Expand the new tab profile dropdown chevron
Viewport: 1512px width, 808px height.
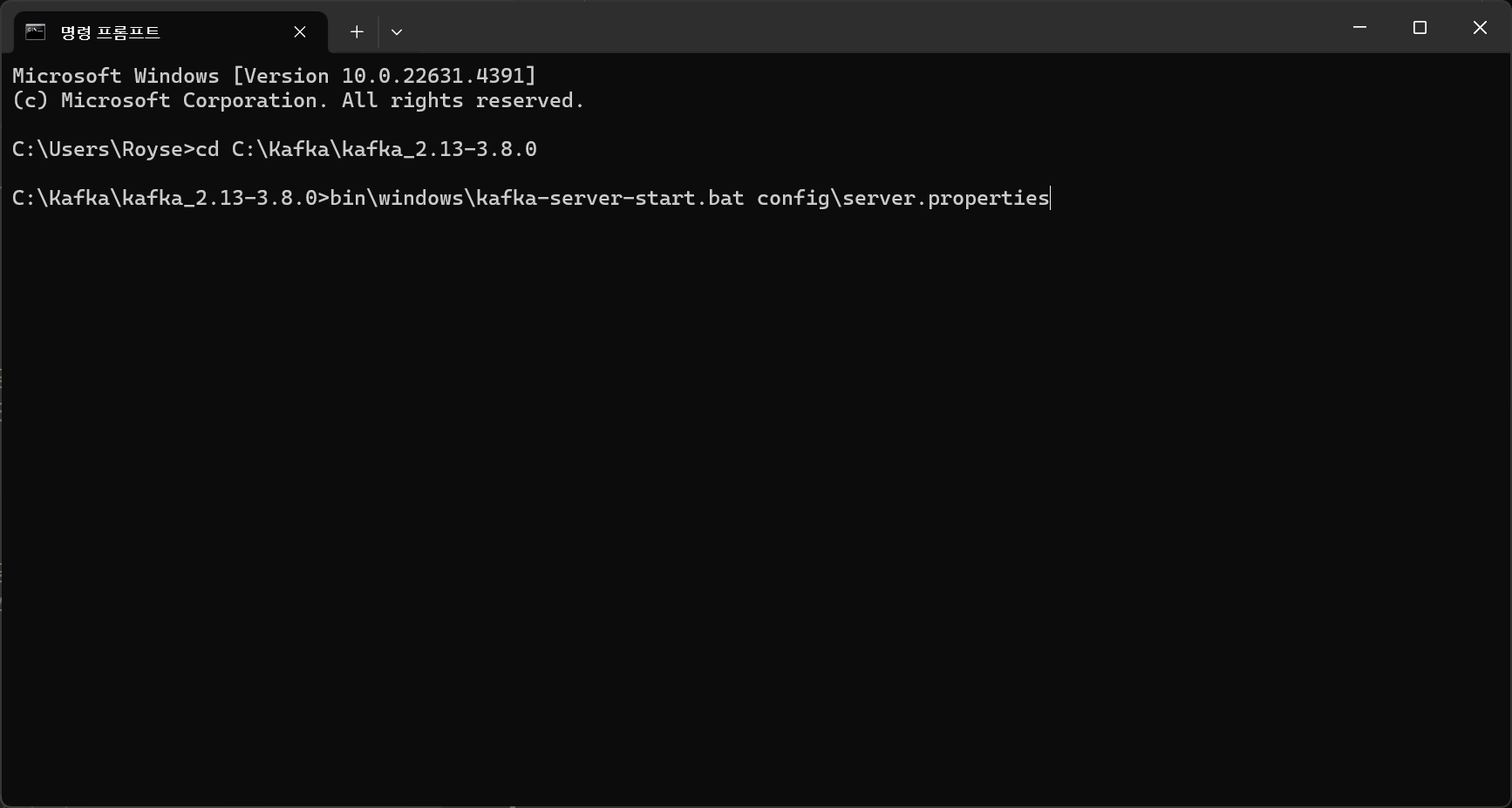[397, 32]
